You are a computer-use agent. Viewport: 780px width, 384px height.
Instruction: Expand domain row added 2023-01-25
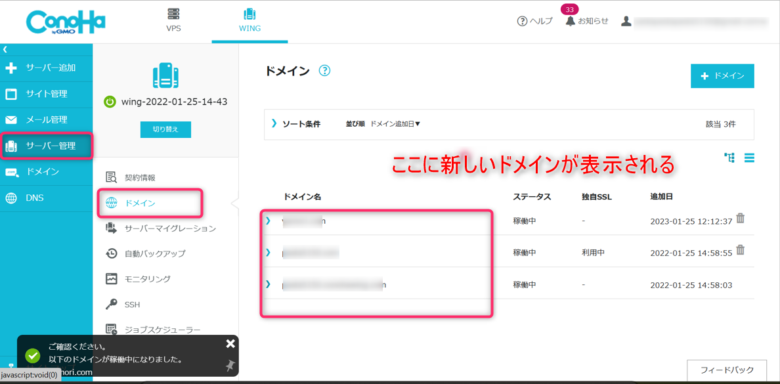pyautogui.click(x=268, y=220)
